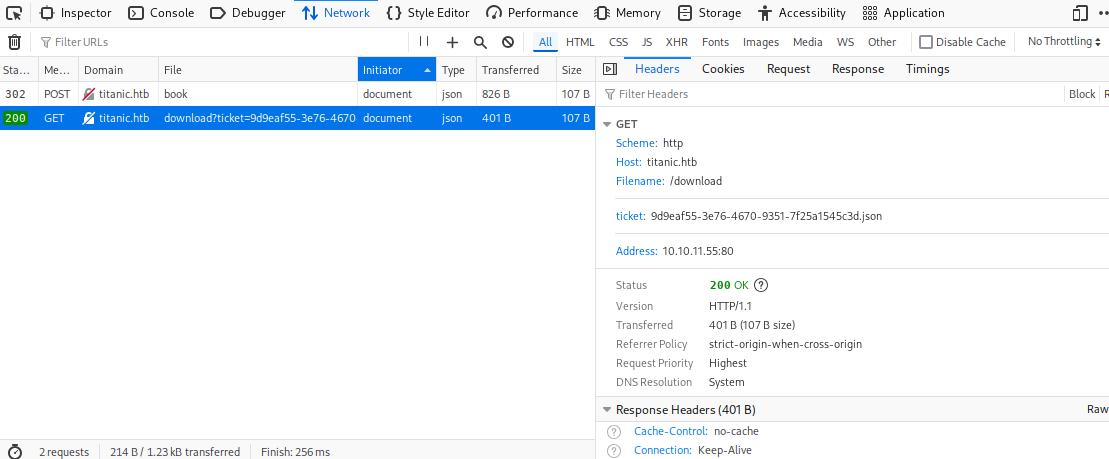Collapse the Response Headers section
Image resolution: width=1109 pixels, height=459 pixels.
(607, 410)
